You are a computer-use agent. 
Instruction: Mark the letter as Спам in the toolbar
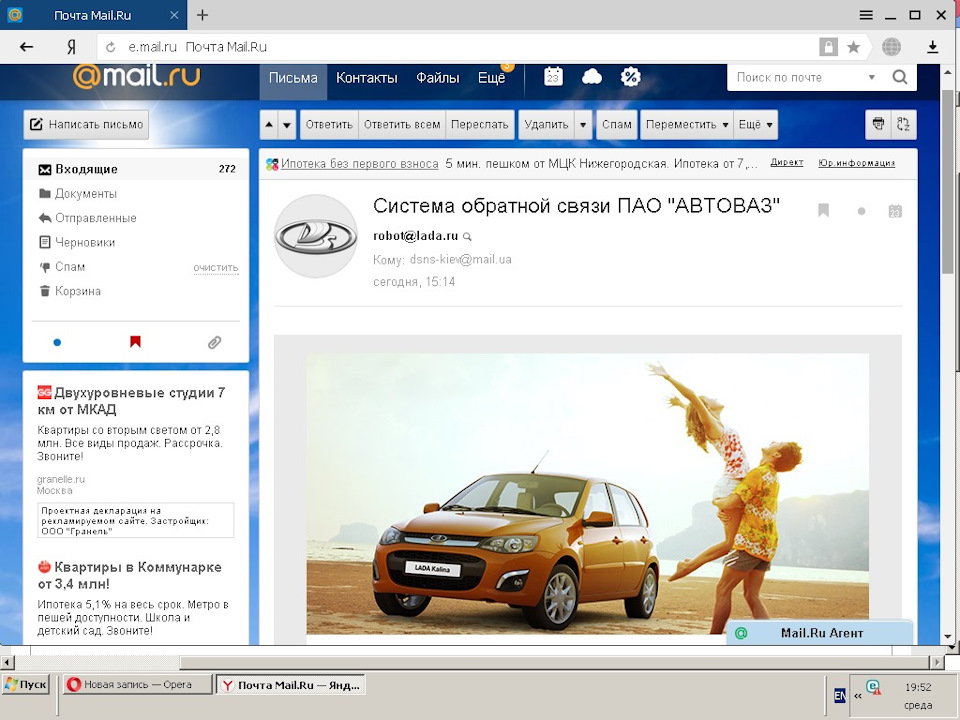click(x=617, y=124)
